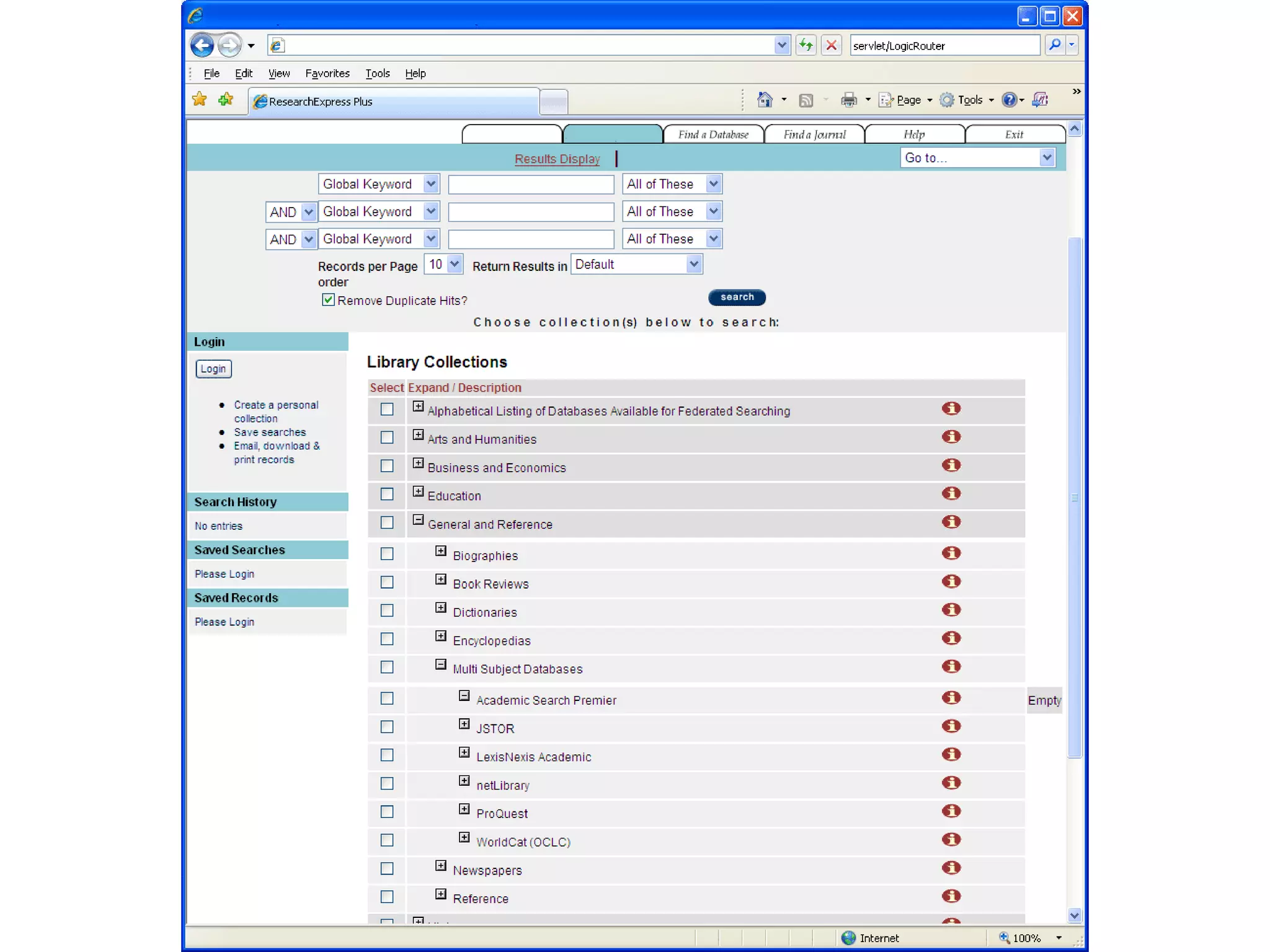Expand the Education collection
Screen dimensions: 1270x952
pyautogui.click(x=419, y=491)
